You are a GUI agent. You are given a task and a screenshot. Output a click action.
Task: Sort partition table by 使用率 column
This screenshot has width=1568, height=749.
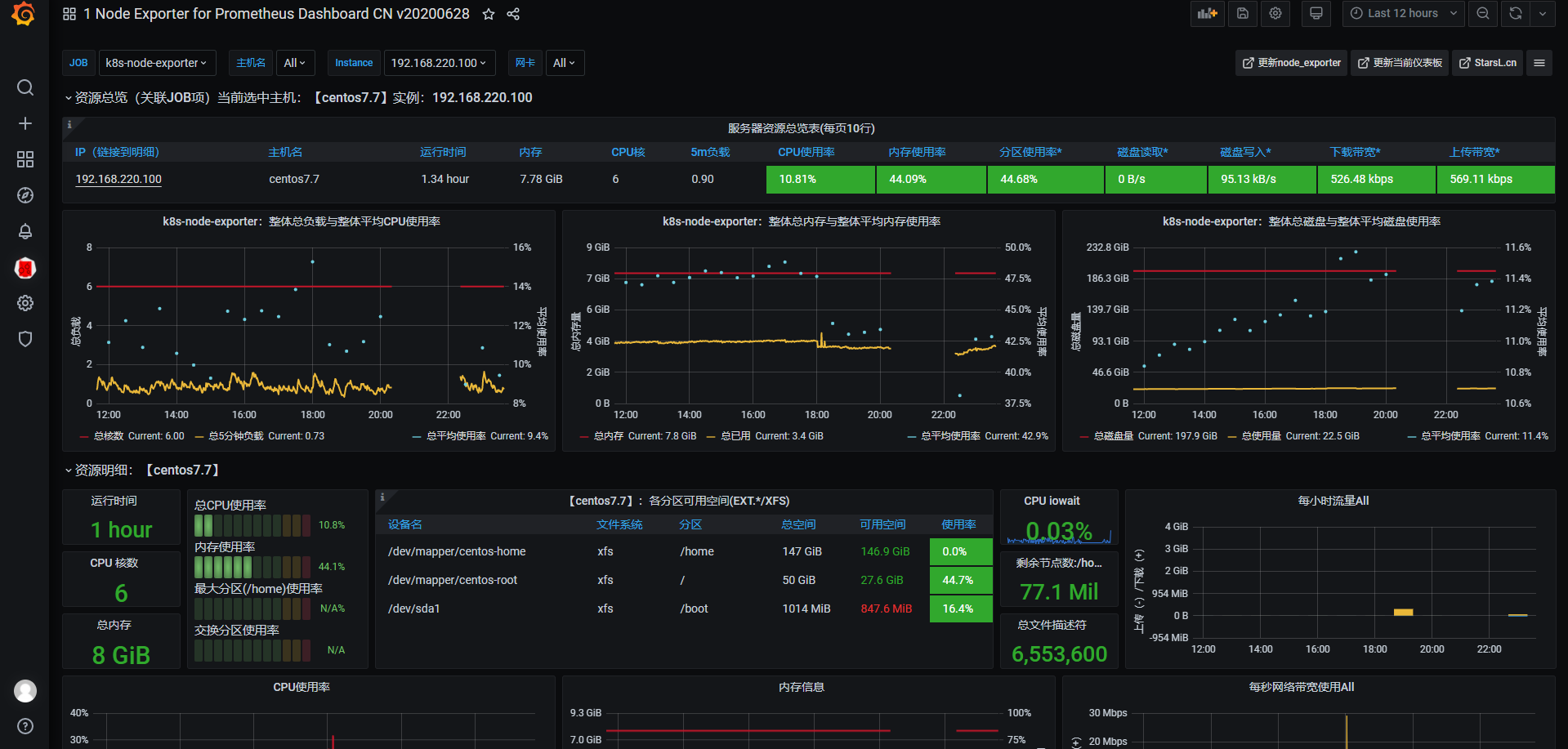[959, 524]
